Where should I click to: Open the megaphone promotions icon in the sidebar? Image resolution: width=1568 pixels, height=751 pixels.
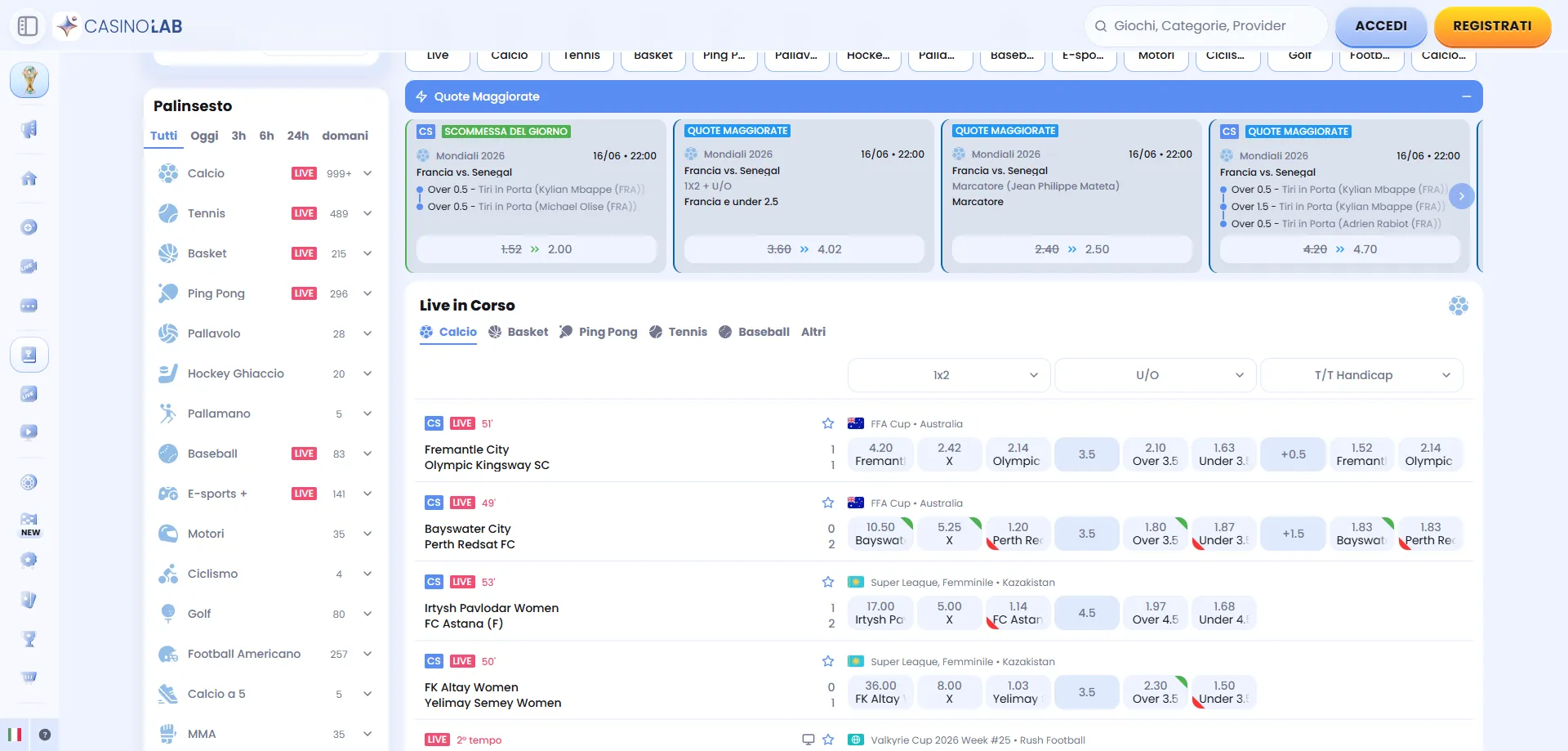(29, 129)
